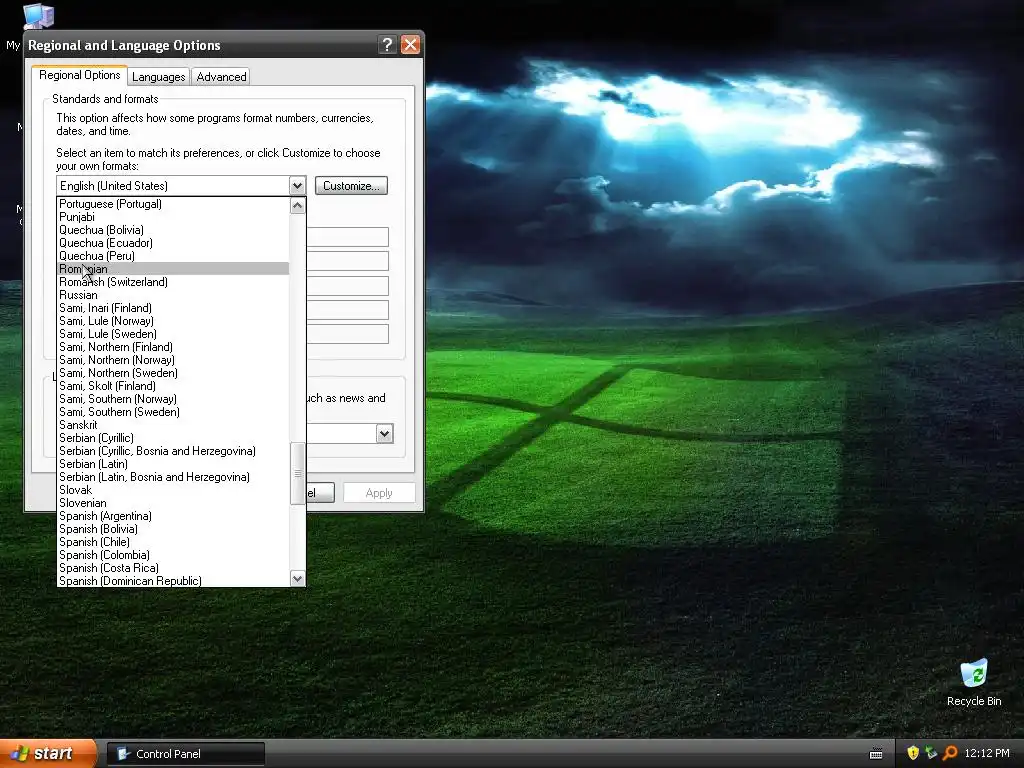
Task: Select Romansh (Switzerland) entry
Action: [x=173, y=281]
